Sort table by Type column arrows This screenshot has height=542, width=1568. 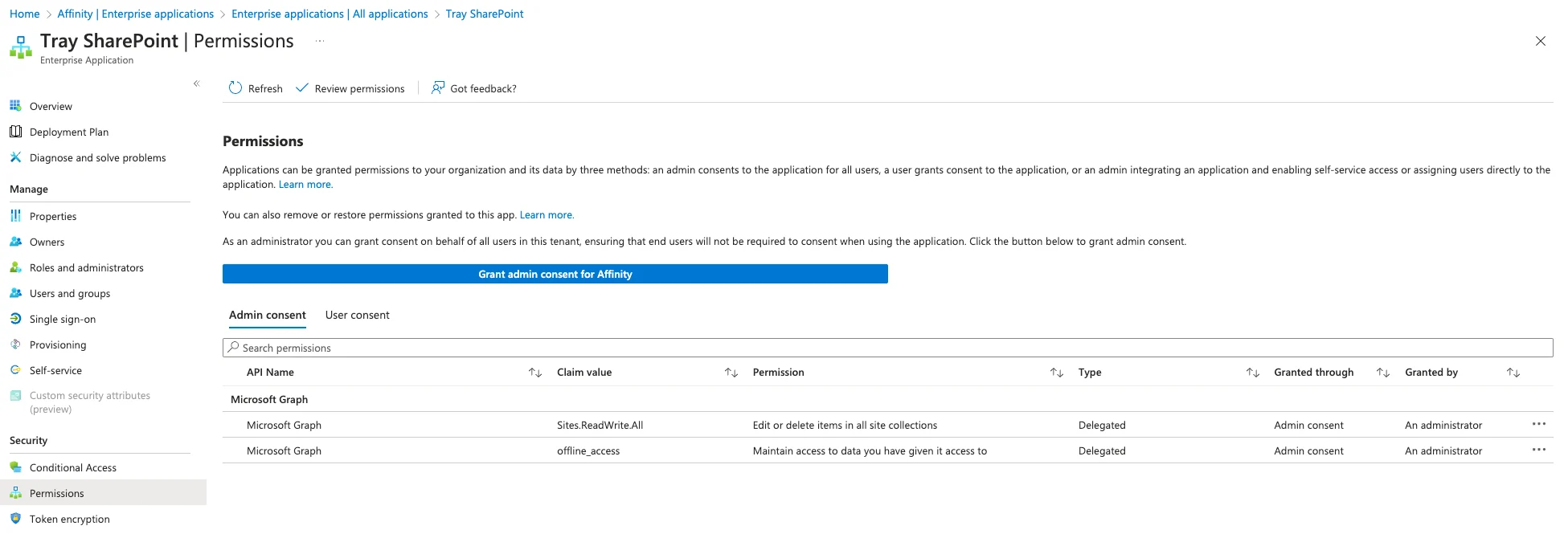(x=1253, y=373)
